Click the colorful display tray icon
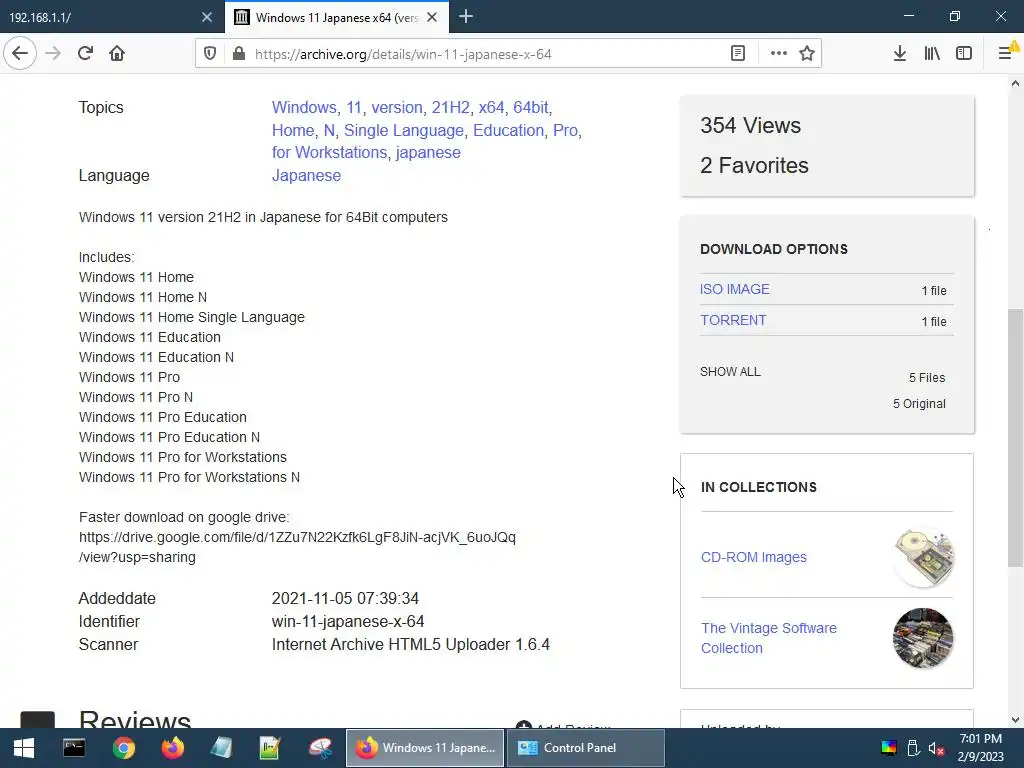The height and width of the screenshot is (768, 1024). point(889,748)
